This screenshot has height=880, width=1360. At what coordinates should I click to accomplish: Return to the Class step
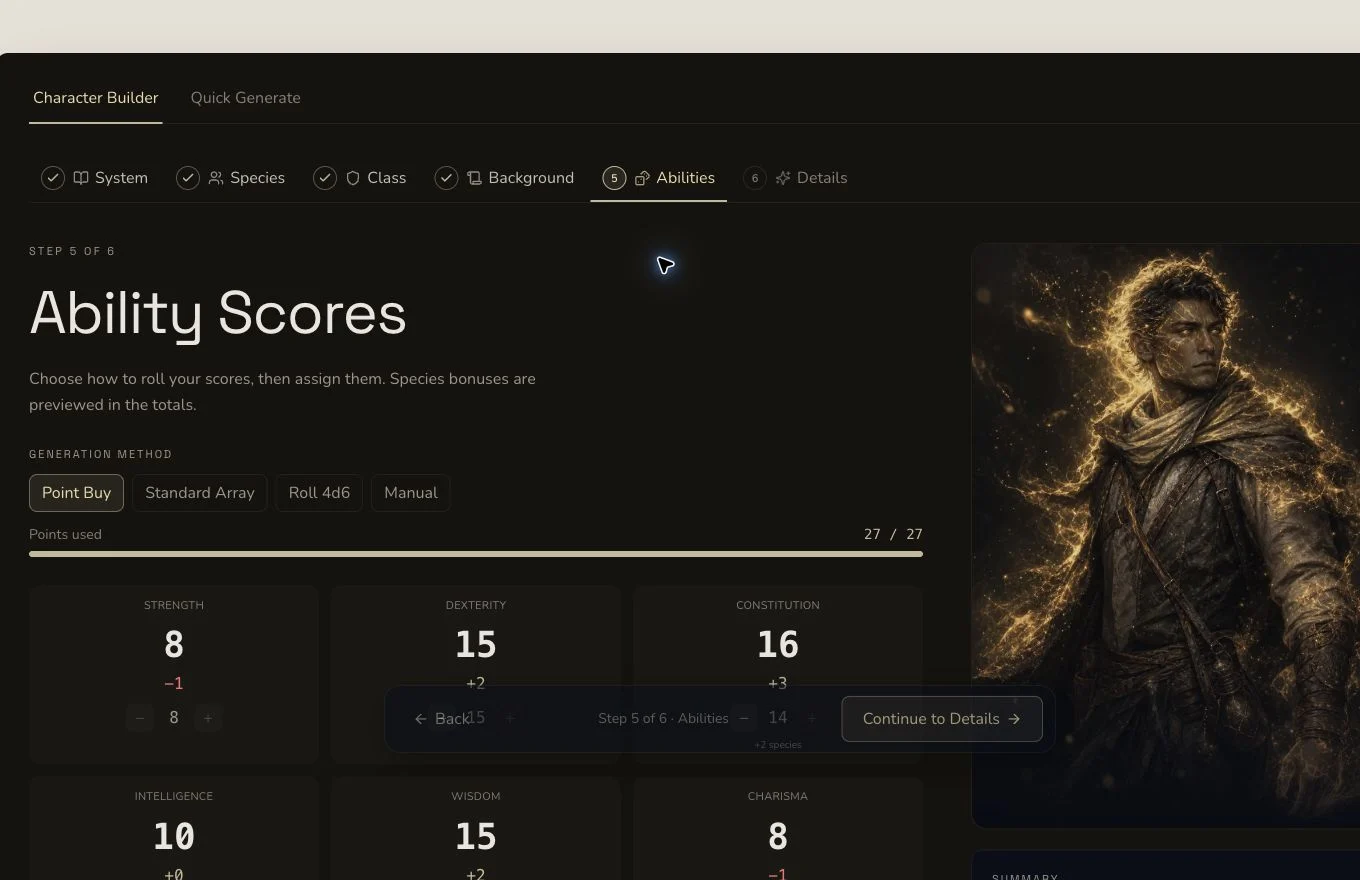[360, 178]
